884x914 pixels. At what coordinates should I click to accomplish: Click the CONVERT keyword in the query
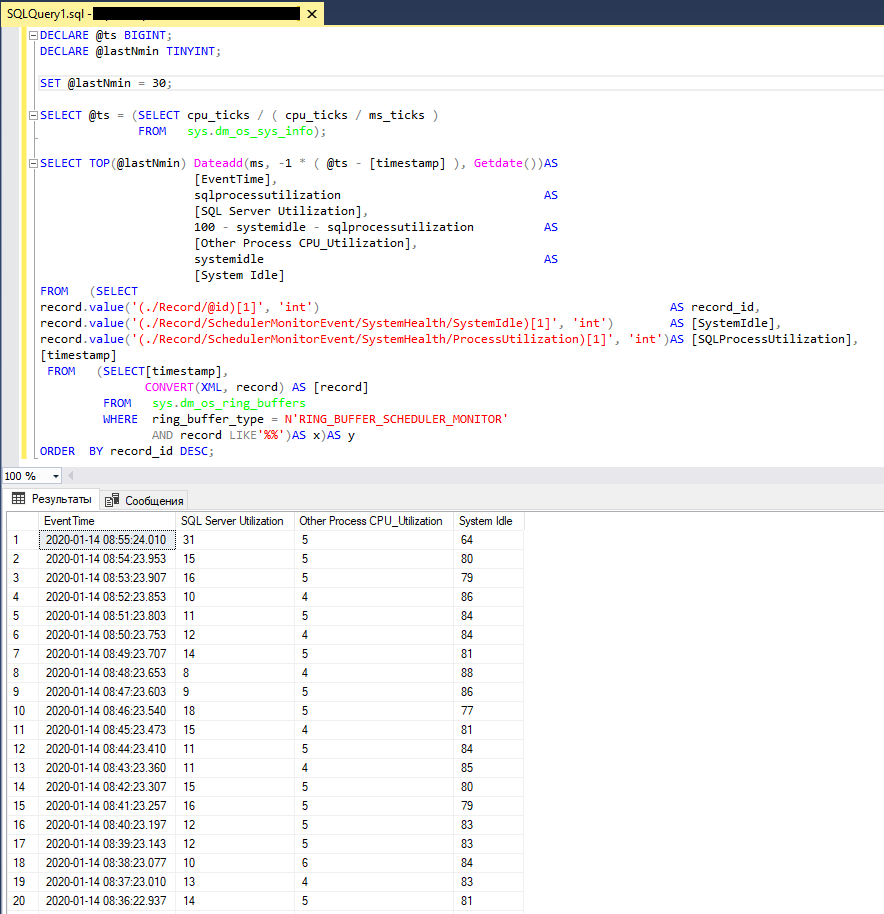point(170,387)
